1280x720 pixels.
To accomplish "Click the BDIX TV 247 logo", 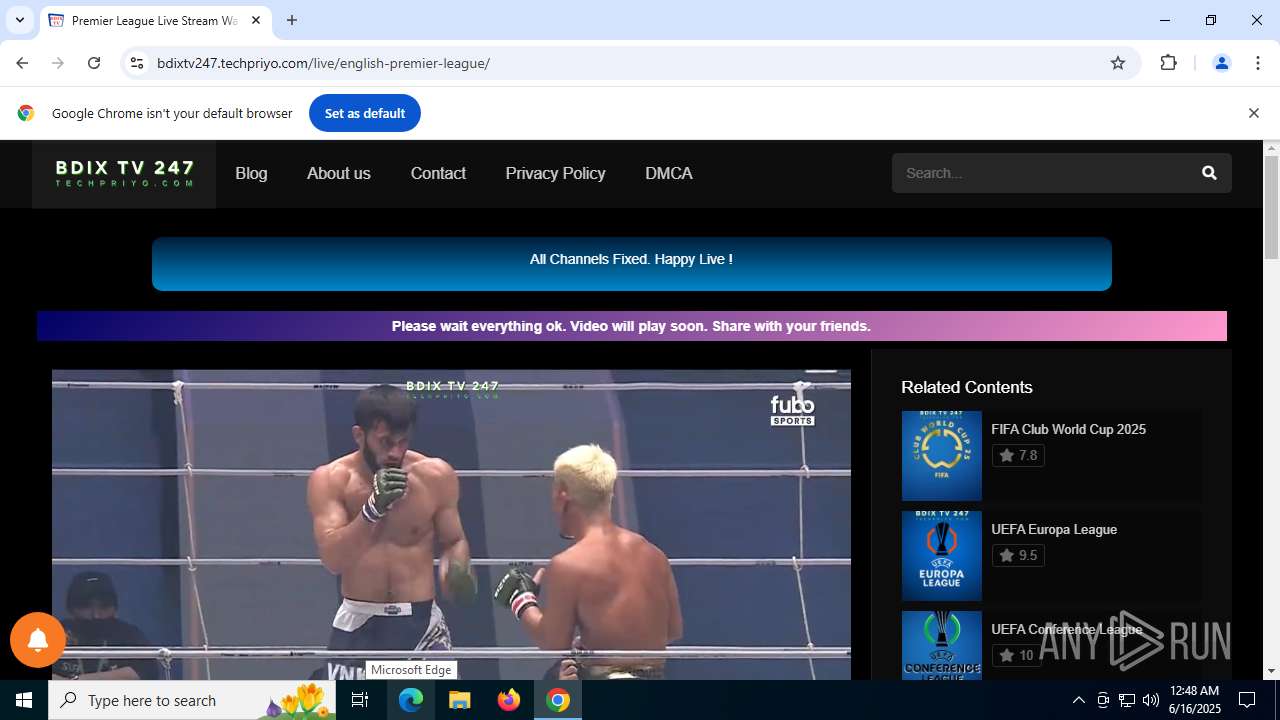I will [124, 174].
